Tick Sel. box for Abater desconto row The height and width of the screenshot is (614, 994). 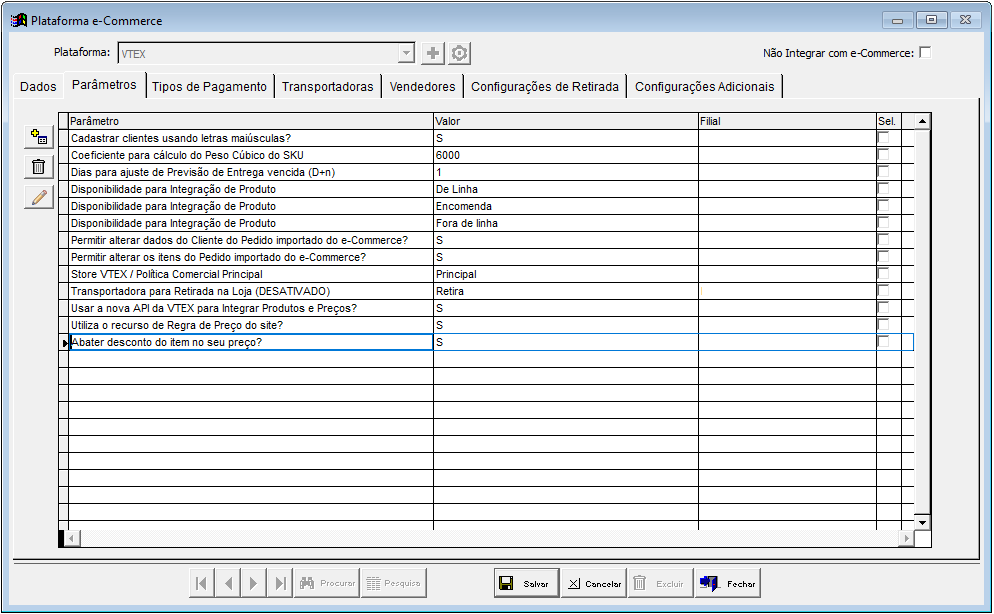pyautogui.click(x=884, y=342)
